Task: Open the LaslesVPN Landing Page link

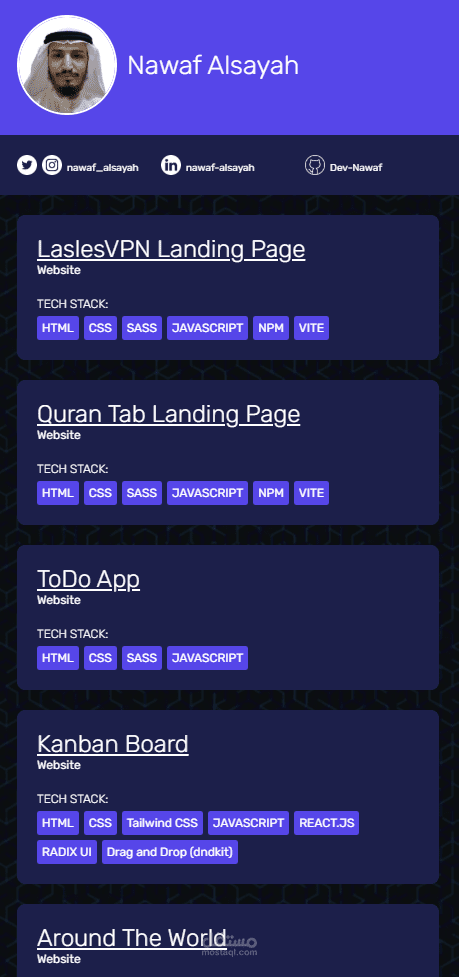Action: 171,249
